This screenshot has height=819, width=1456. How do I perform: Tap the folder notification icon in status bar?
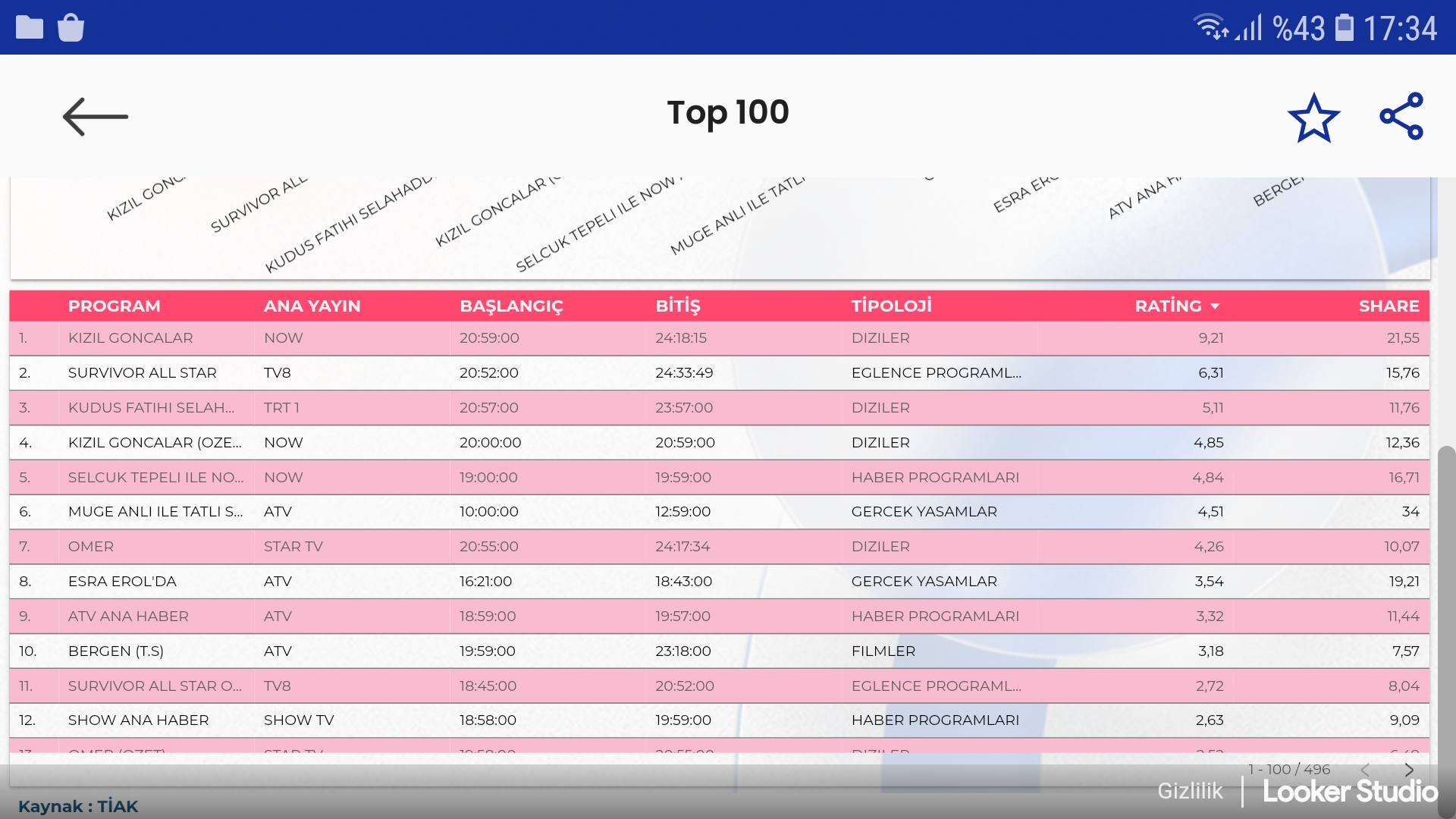pyautogui.click(x=30, y=27)
